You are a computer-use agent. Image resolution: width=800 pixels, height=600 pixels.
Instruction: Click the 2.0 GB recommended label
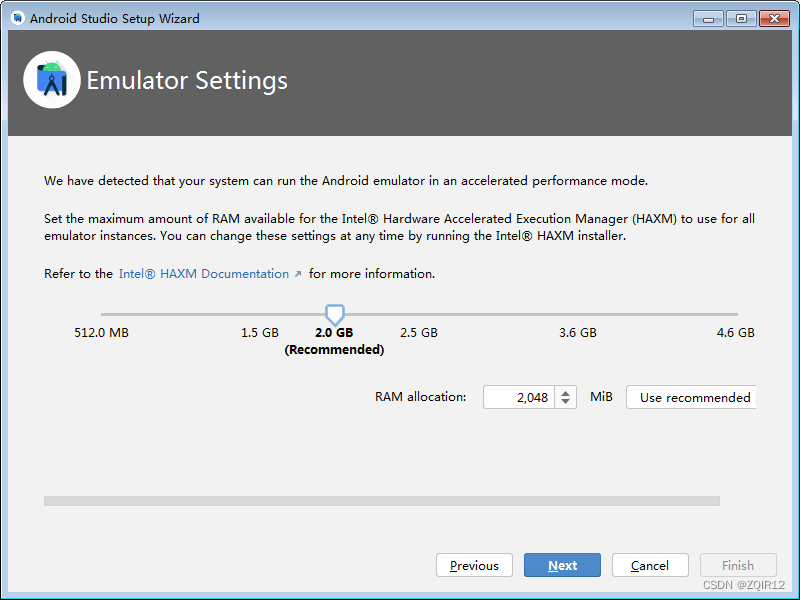pyautogui.click(x=334, y=341)
